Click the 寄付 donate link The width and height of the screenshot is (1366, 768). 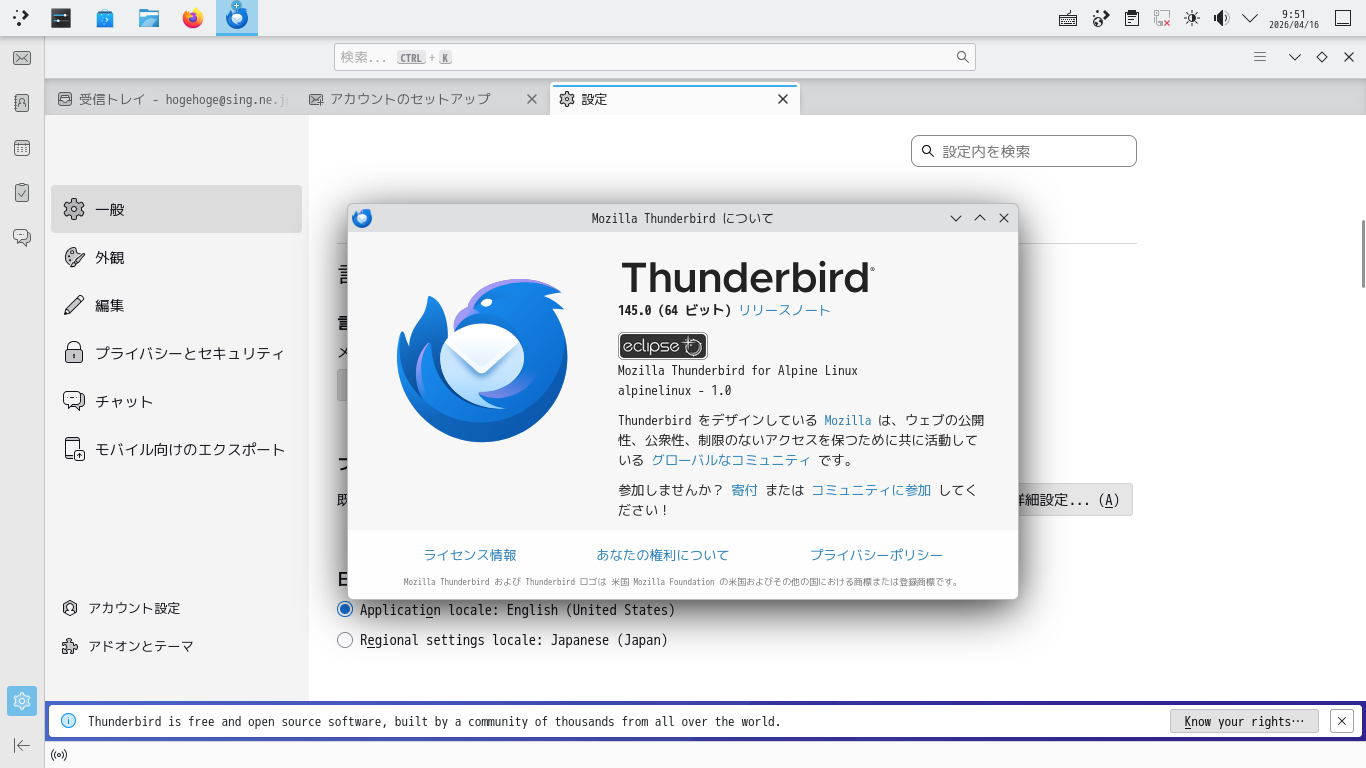tap(744, 490)
